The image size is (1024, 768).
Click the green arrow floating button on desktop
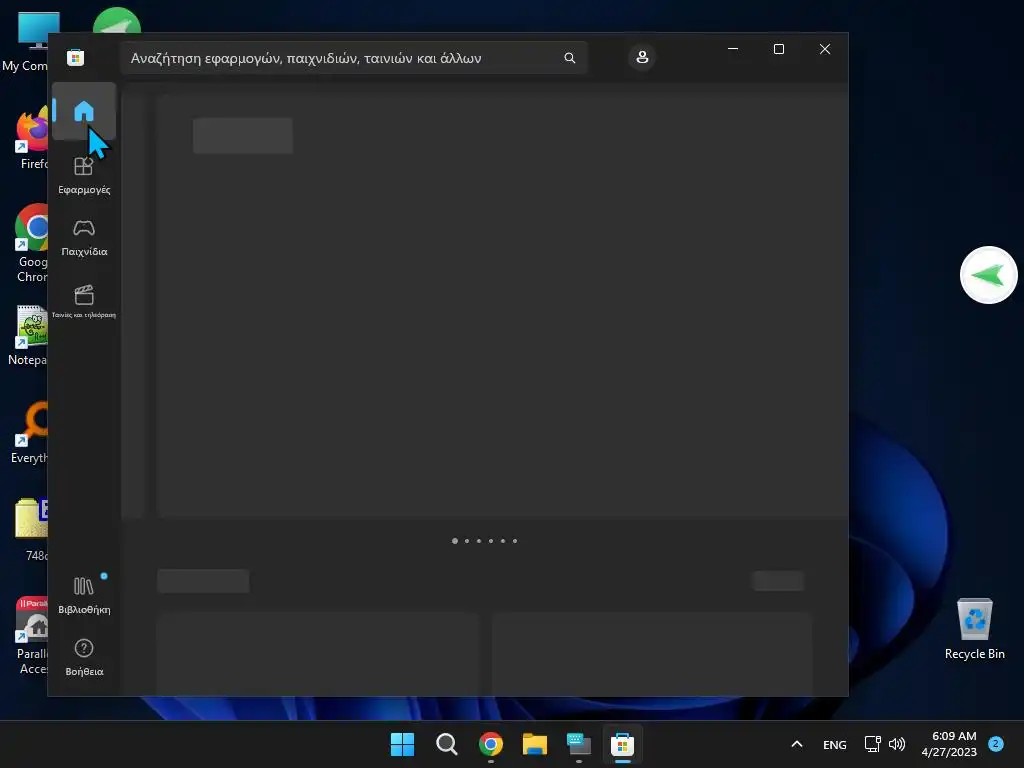[989, 275]
